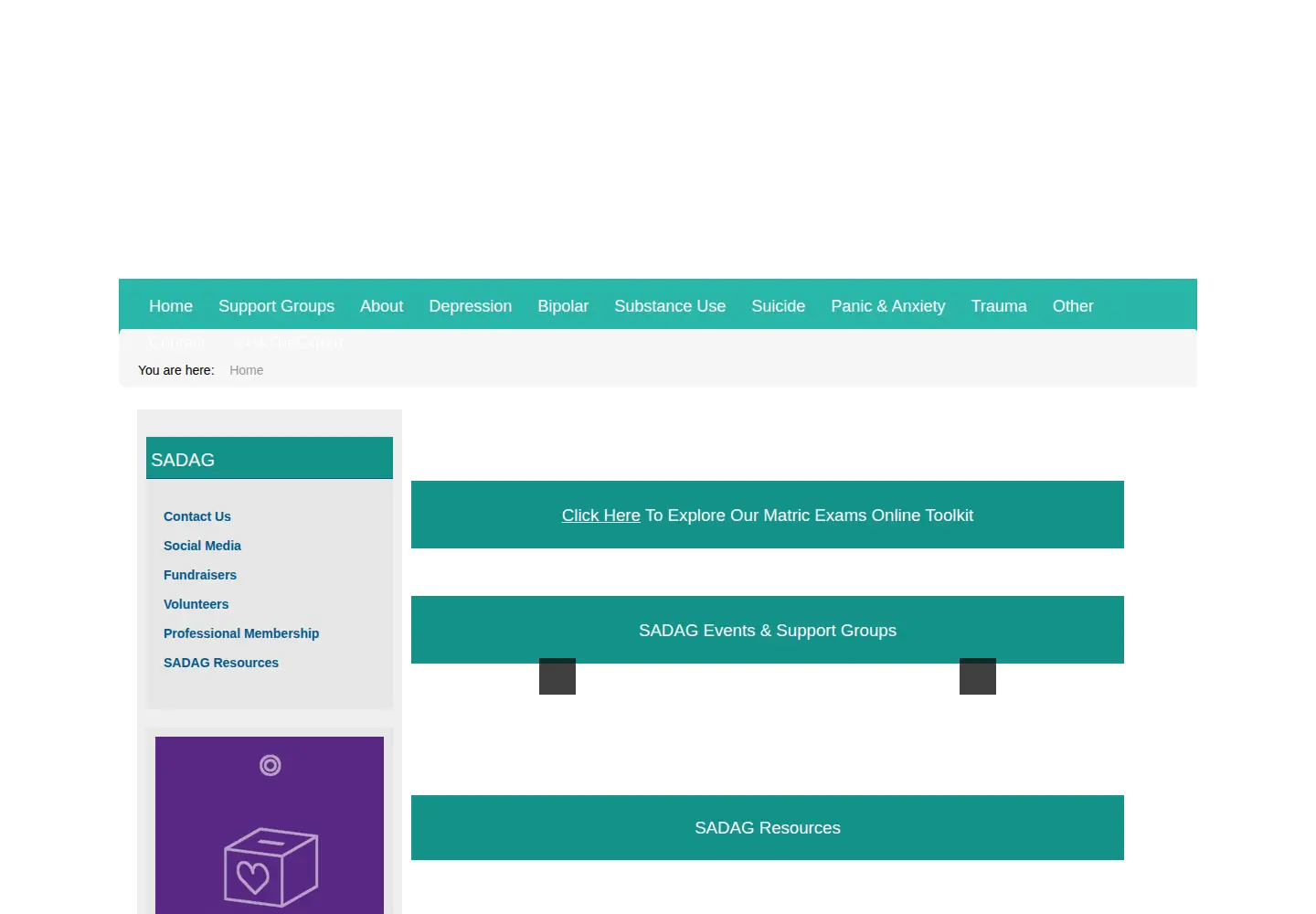Screen dimensions: 1316x914
Task: Open the Volunteers sidebar link
Action: pyautogui.click(x=196, y=604)
